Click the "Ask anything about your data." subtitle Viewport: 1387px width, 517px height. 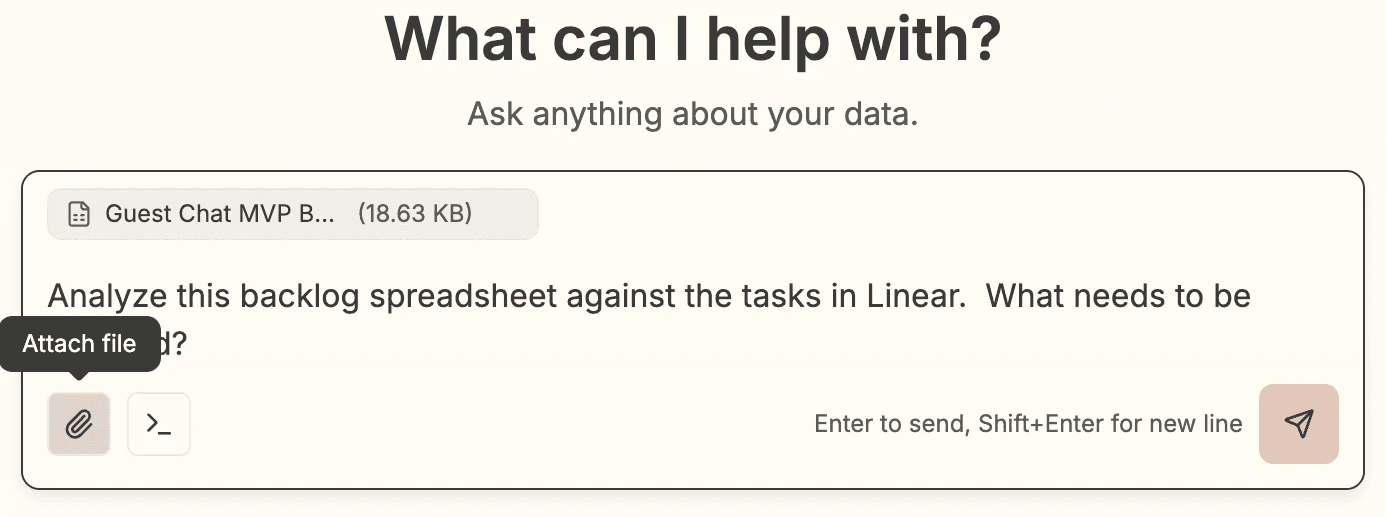coord(692,114)
